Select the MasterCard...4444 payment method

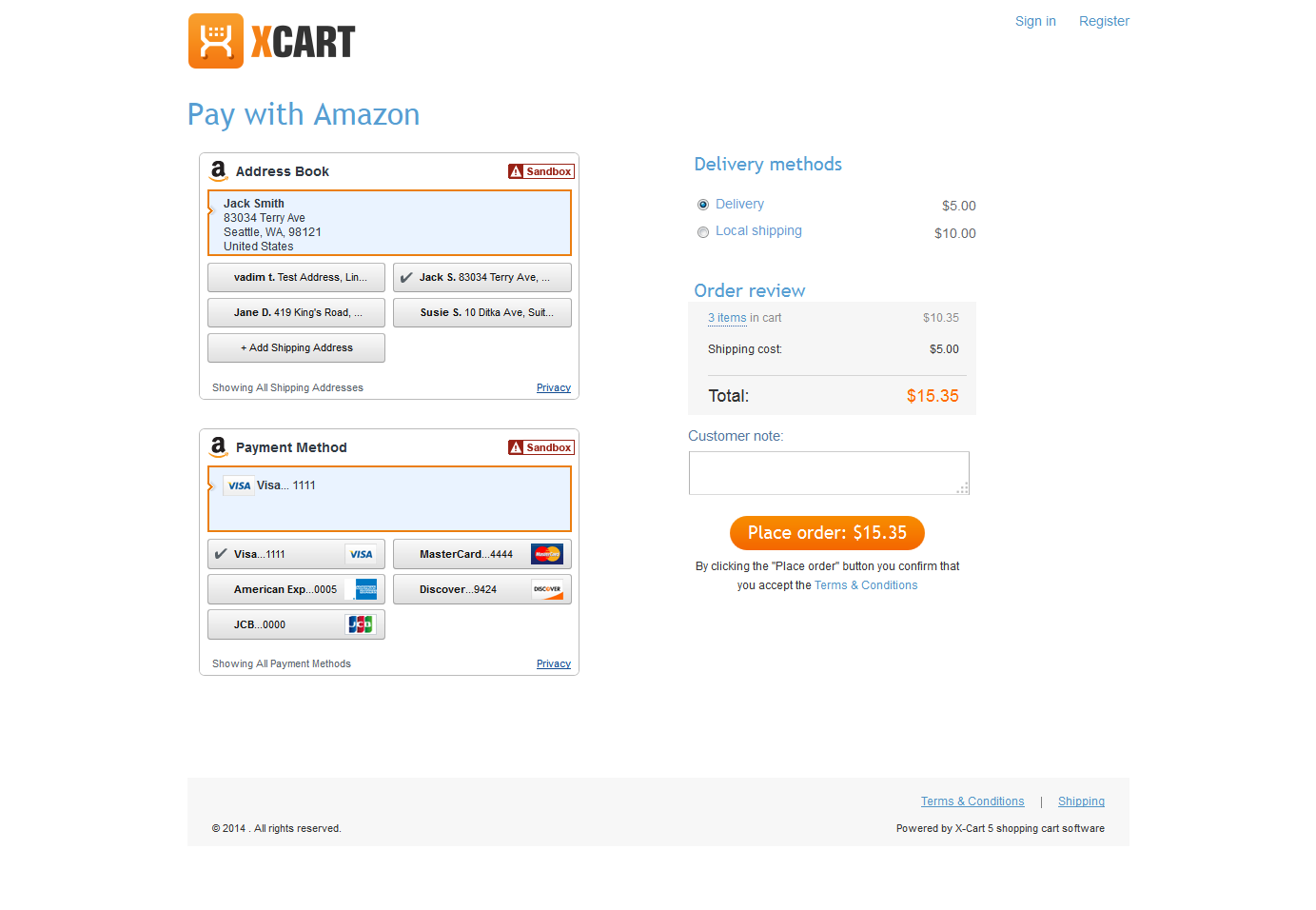(x=481, y=554)
